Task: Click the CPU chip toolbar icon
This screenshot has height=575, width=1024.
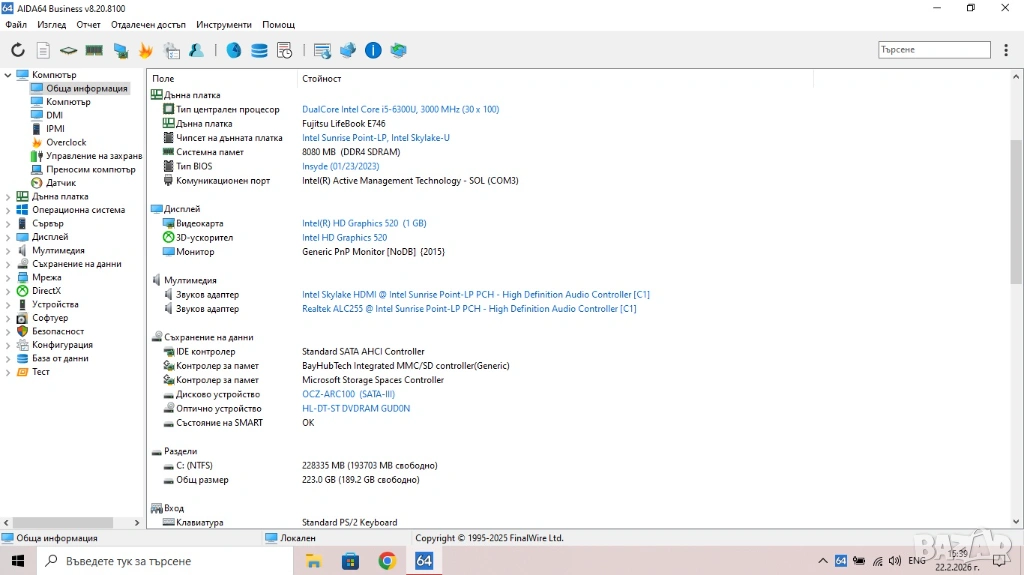Action: [x=68, y=50]
